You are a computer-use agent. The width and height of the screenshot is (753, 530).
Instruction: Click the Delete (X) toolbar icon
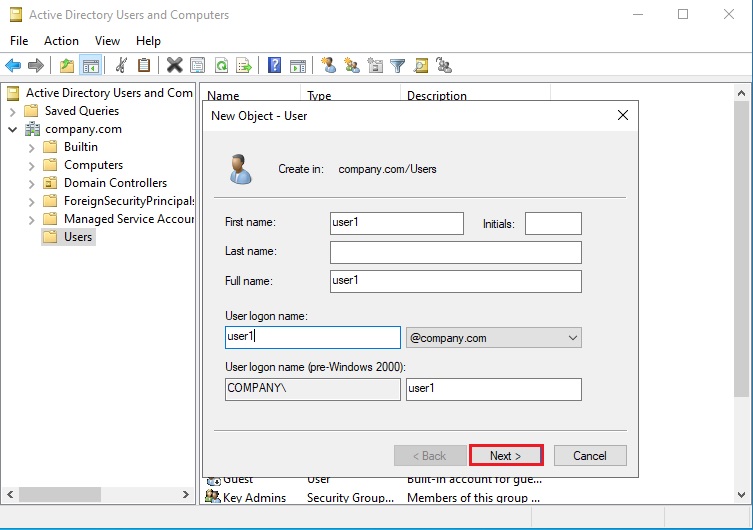[x=174, y=66]
